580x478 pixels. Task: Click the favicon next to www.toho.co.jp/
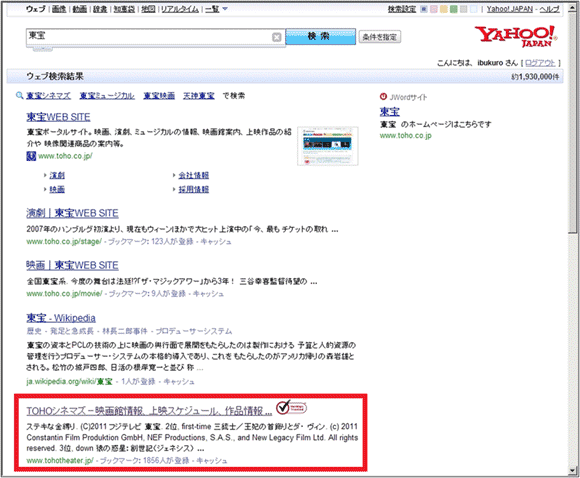coord(31,156)
